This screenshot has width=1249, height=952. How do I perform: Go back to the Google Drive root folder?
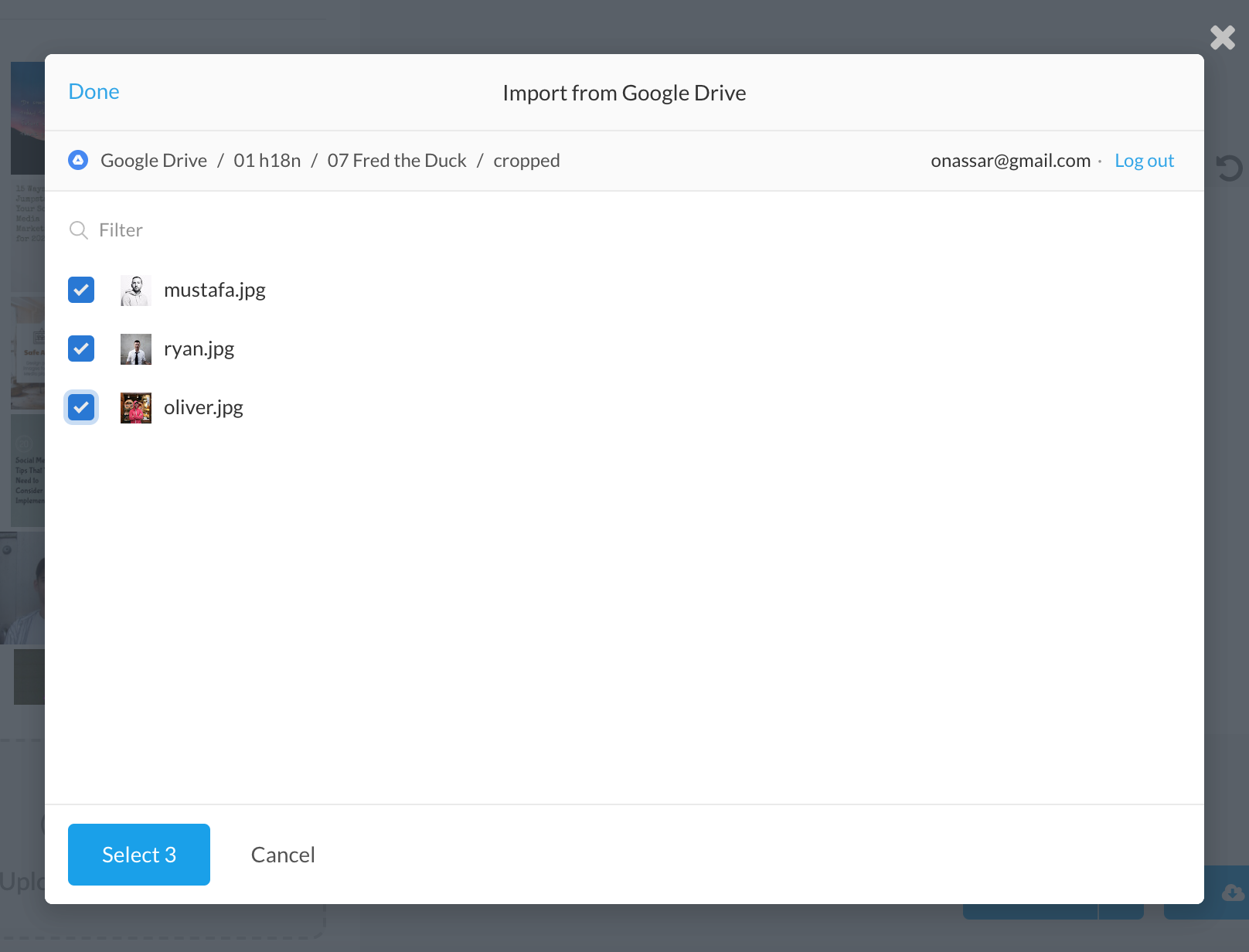tap(153, 160)
